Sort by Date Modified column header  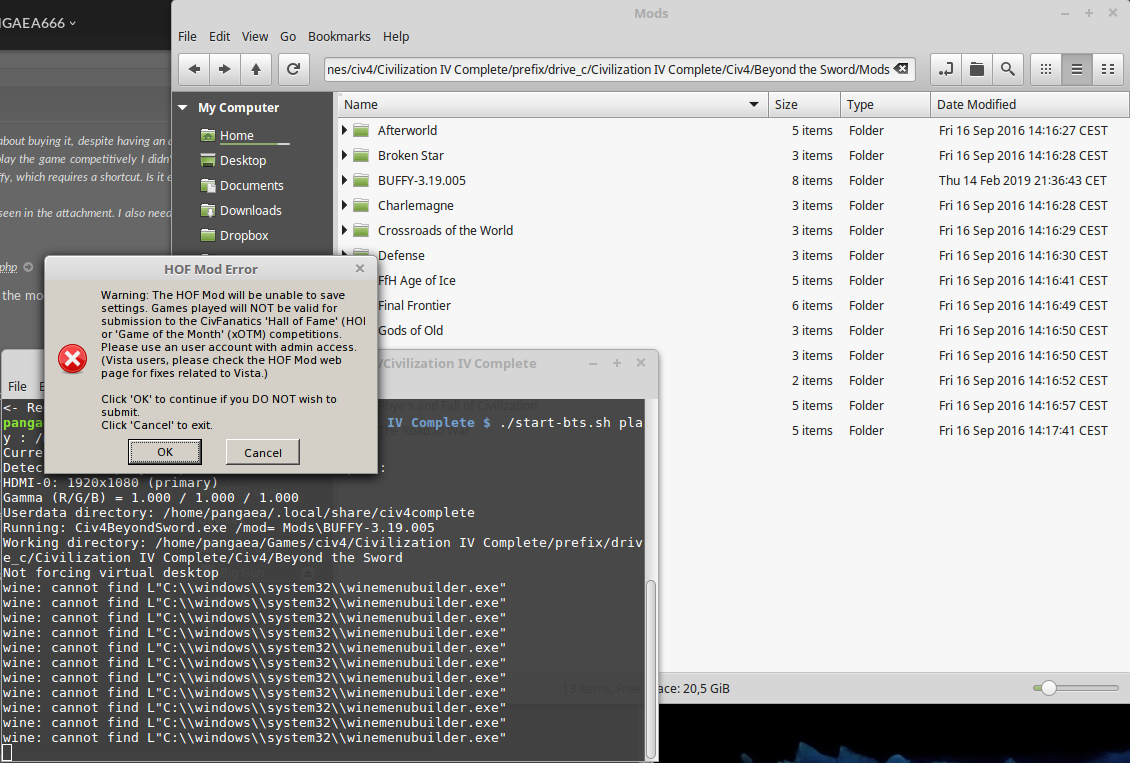click(x=1030, y=104)
